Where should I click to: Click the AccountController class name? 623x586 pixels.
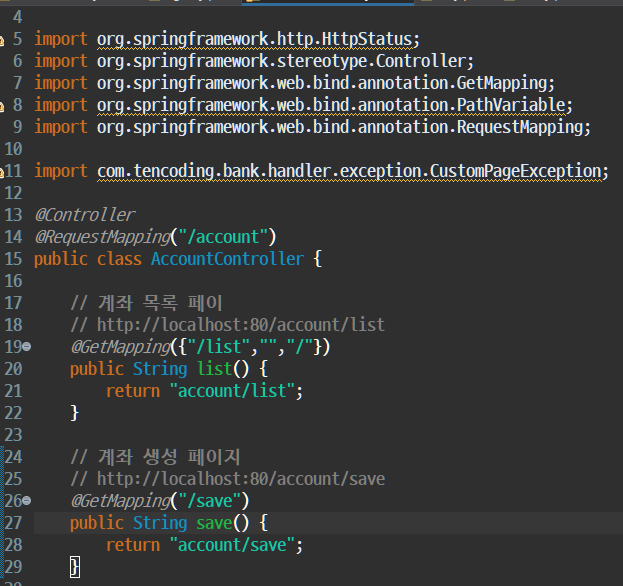click(x=228, y=259)
